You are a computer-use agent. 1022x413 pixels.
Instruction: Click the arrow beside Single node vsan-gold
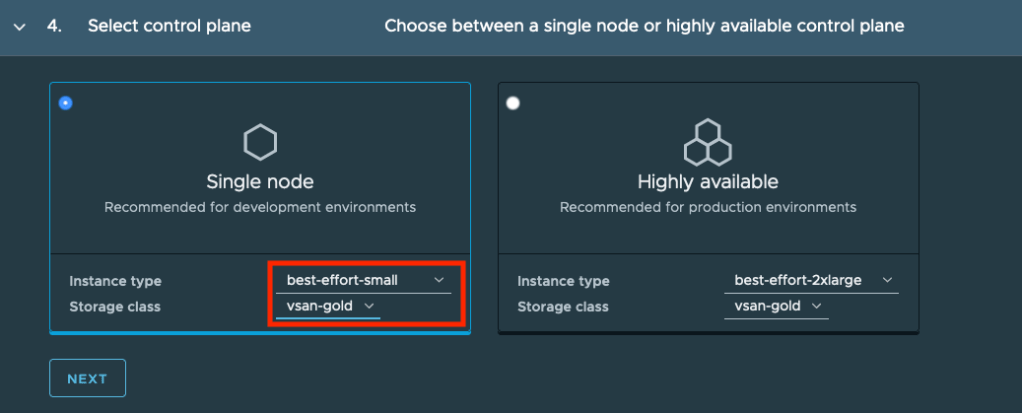369,306
